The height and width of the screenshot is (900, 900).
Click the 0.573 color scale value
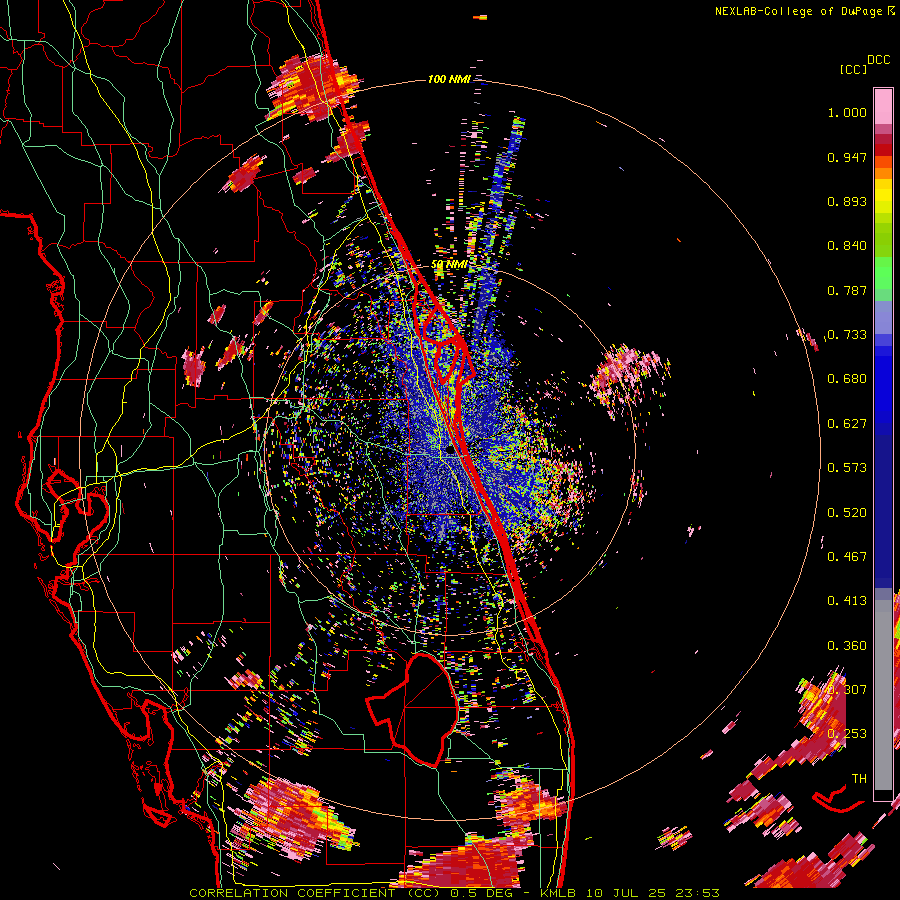click(847, 468)
